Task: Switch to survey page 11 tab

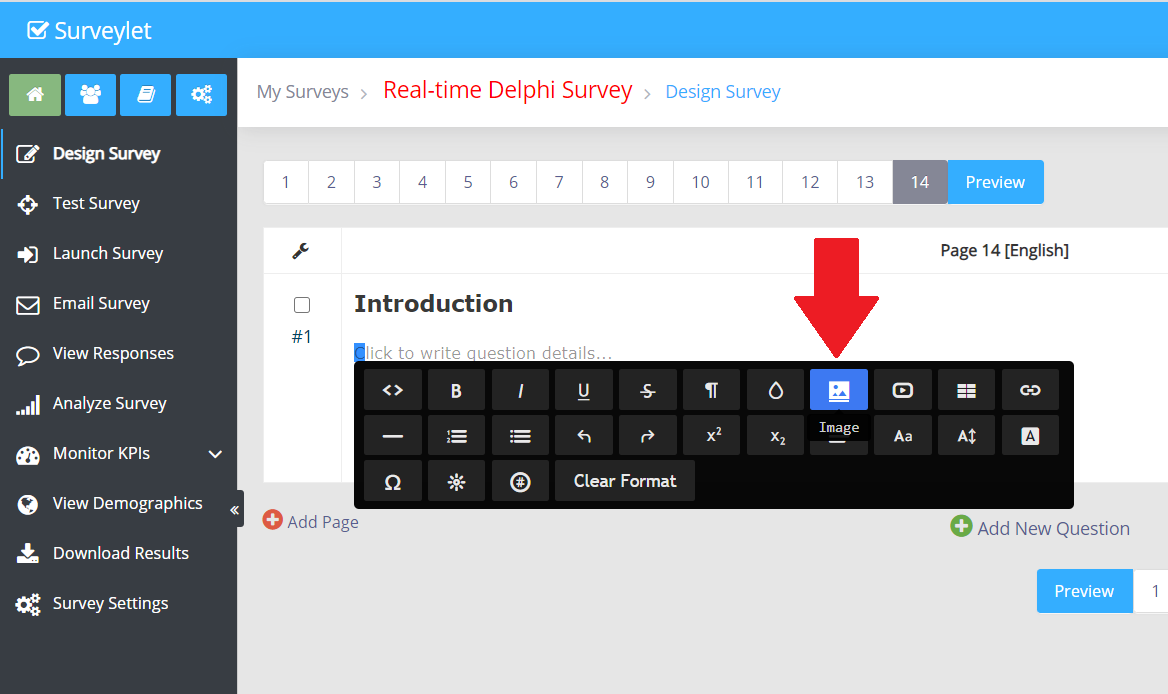Action: [x=755, y=182]
